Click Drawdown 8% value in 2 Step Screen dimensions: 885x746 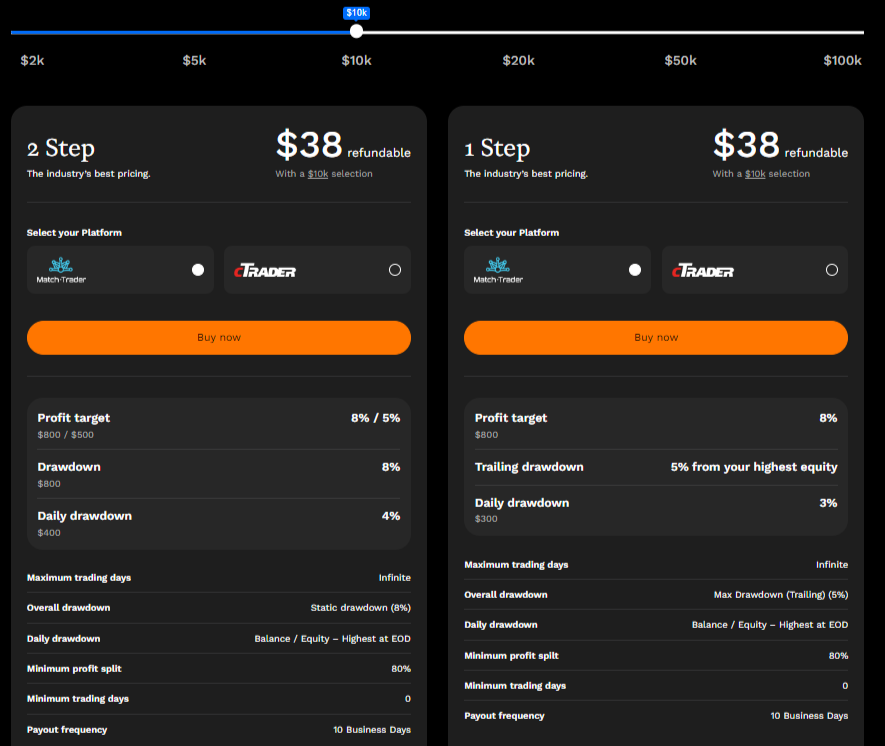tap(391, 467)
